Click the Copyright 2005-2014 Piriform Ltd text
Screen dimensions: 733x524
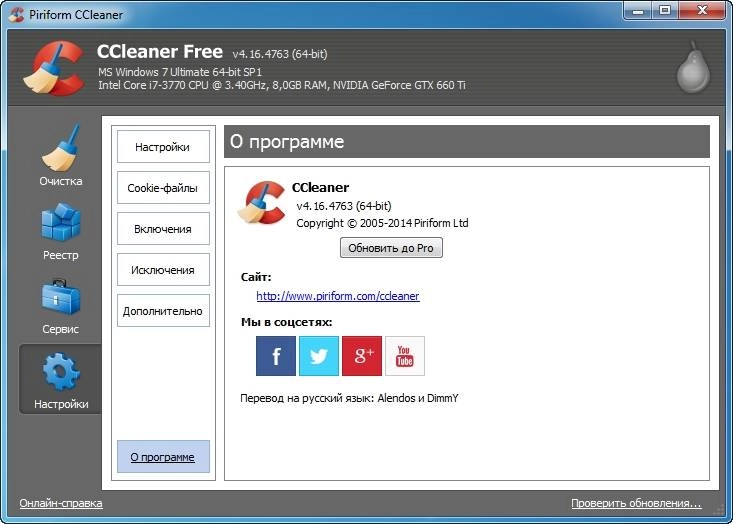click(382, 223)
